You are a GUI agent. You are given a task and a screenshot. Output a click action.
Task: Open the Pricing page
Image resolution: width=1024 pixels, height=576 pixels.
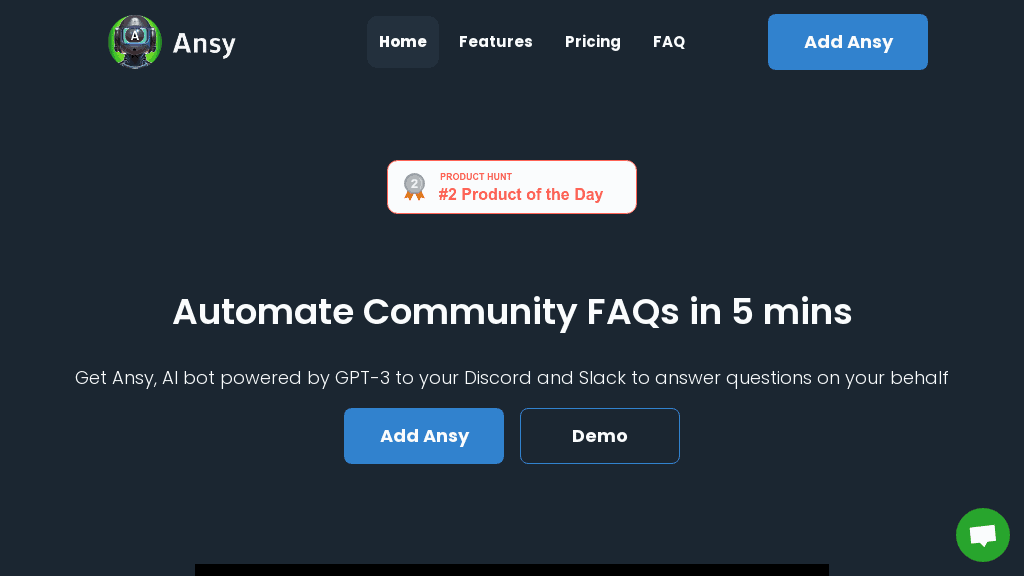(593, 42)
